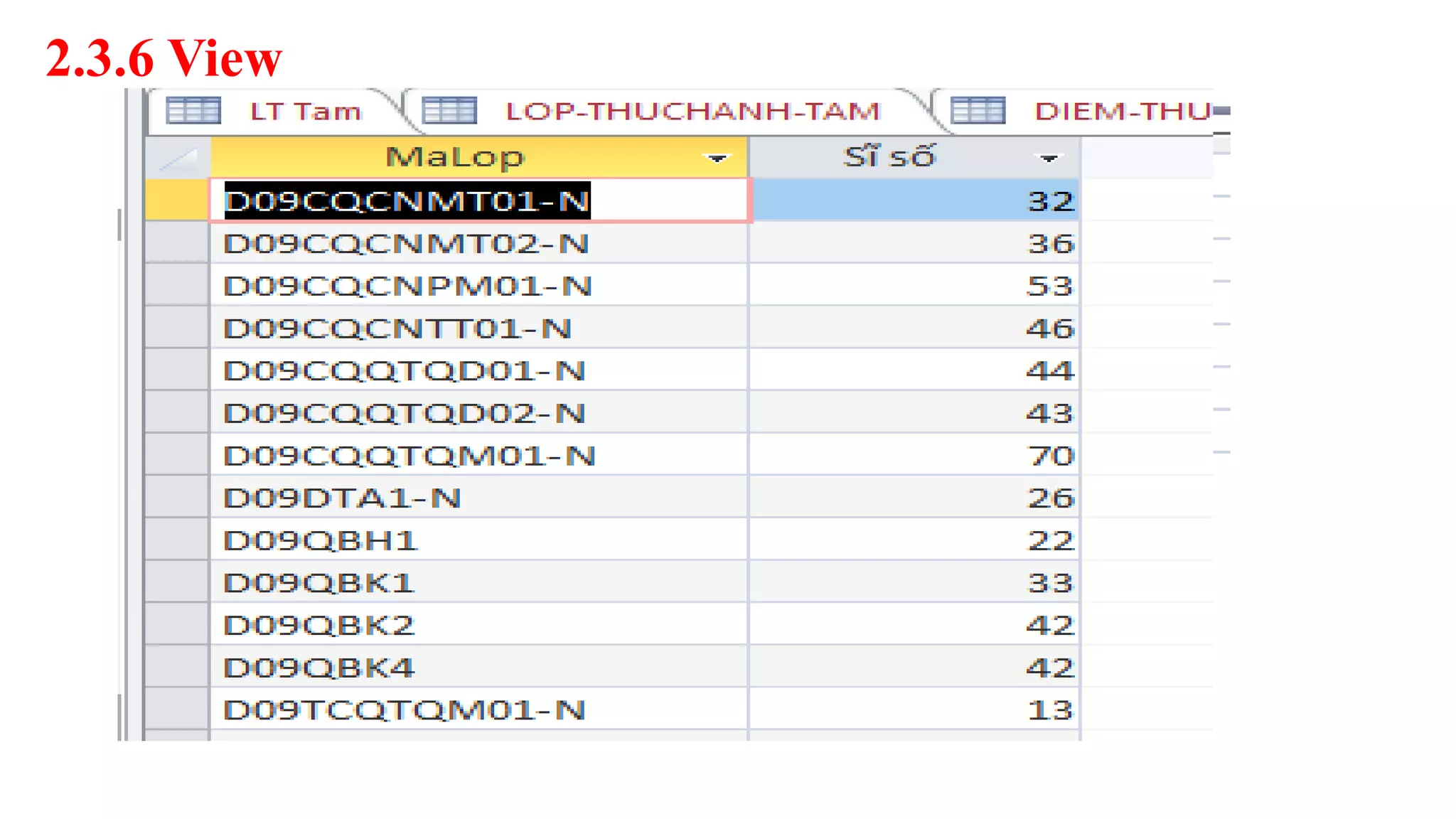Switch to the LT Tam tab
This screenshot has height=819, width=1456.
click(x=306, y=112)
